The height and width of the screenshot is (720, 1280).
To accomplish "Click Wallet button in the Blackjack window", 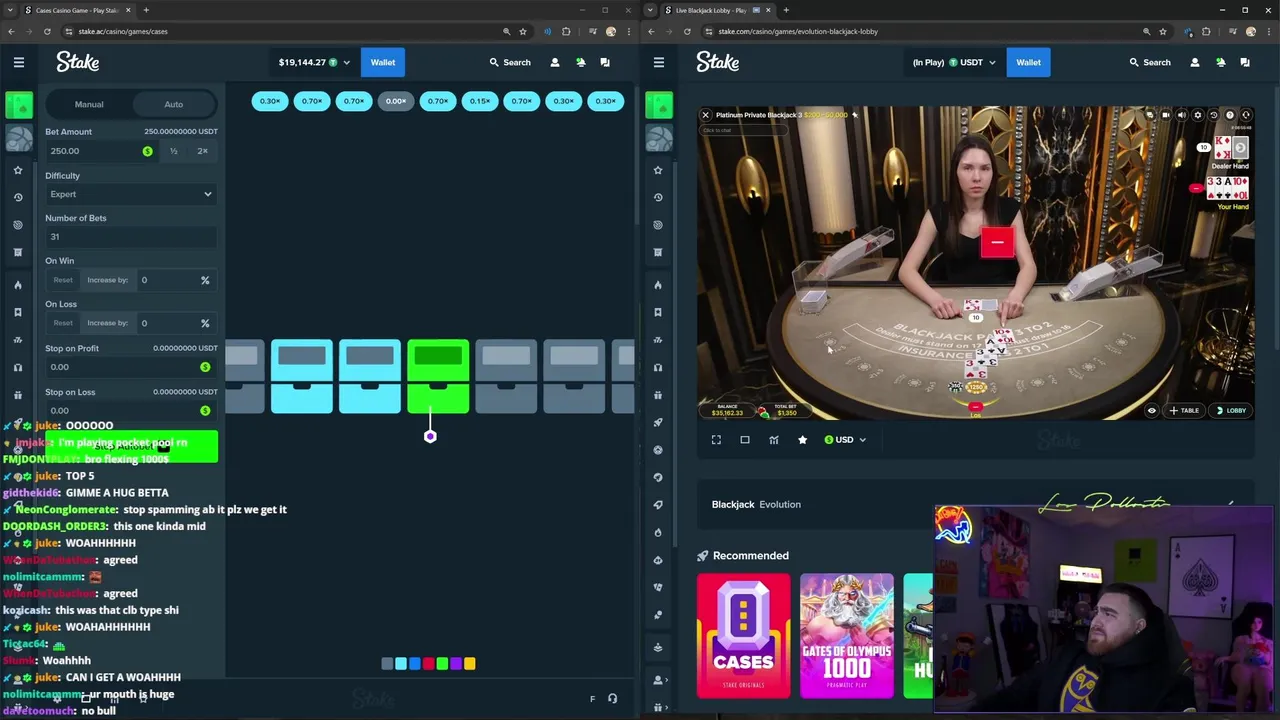I will tap(1028, 62).
